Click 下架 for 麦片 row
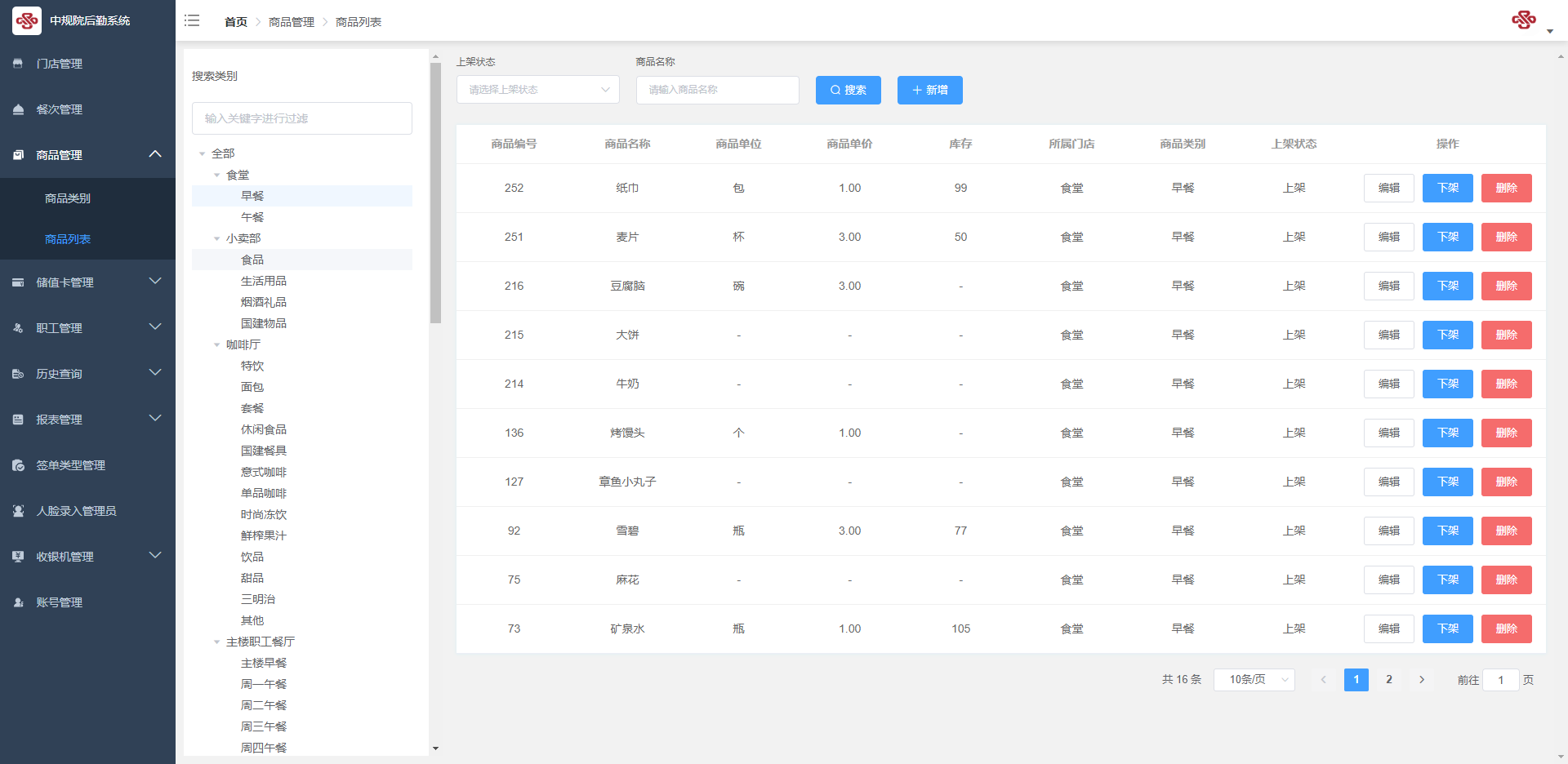This screenshot has width=1568, height=764. pos(1448,237)
